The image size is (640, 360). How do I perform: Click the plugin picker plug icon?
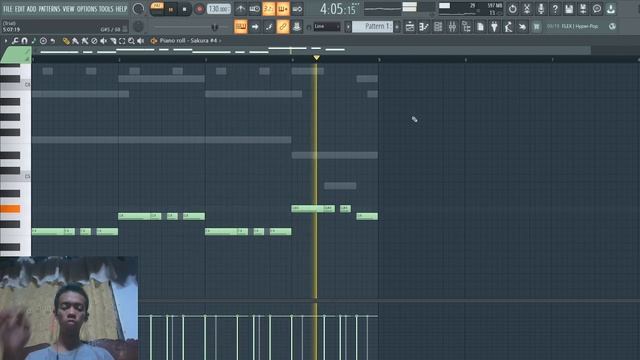(x=494, y=27)
